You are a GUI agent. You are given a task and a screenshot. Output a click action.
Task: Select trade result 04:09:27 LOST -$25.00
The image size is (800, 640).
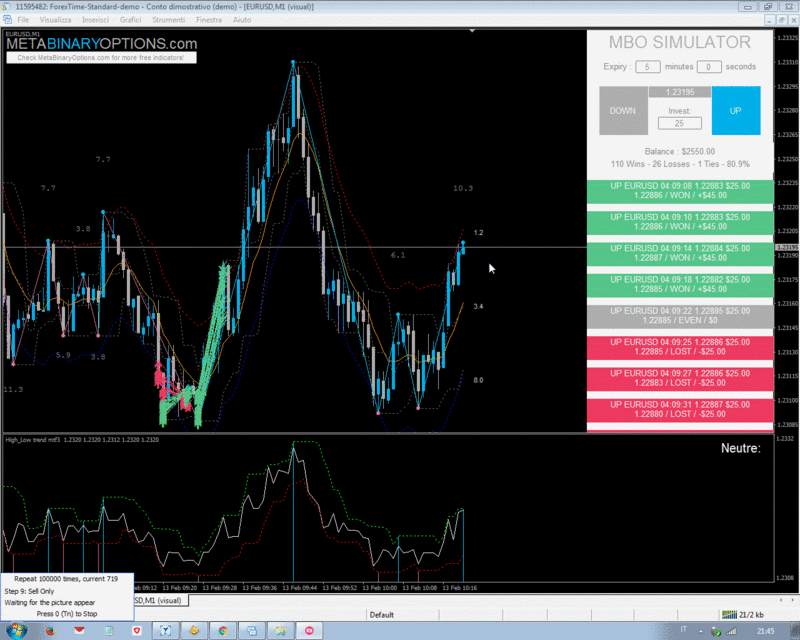680,378
